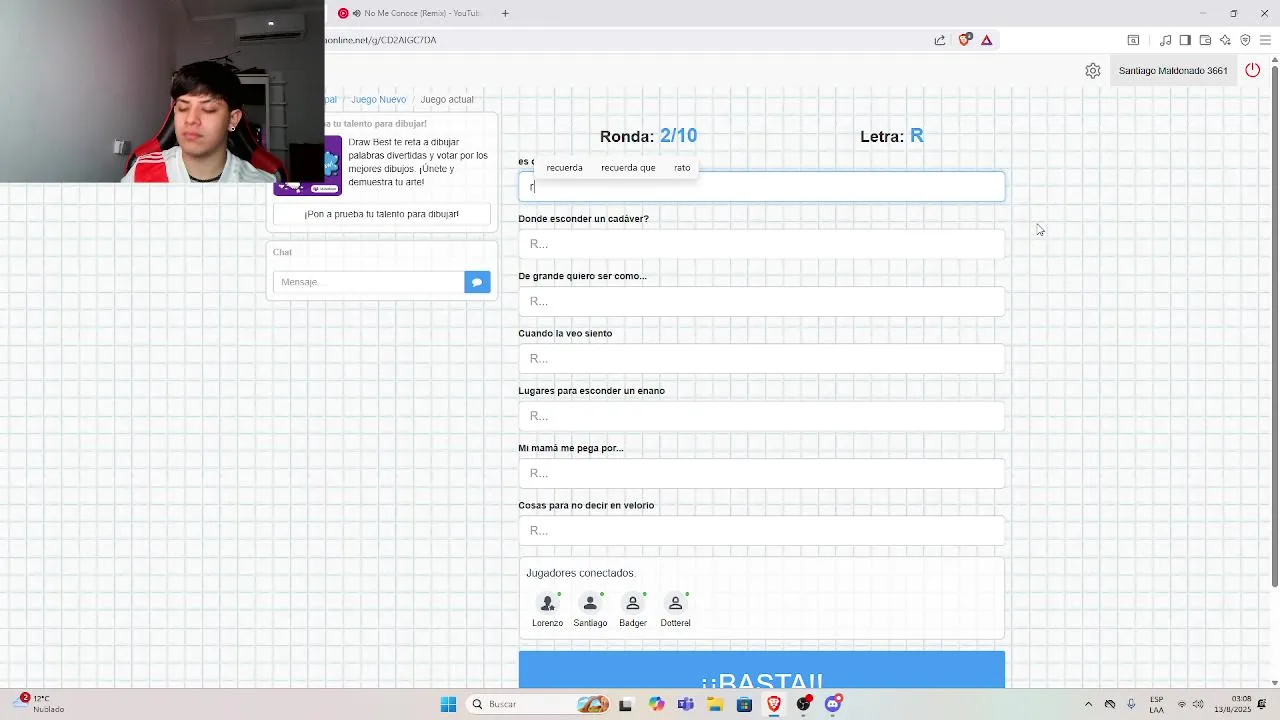Click the Santiago Maldonado 3661 username button

coord(1173,71)
